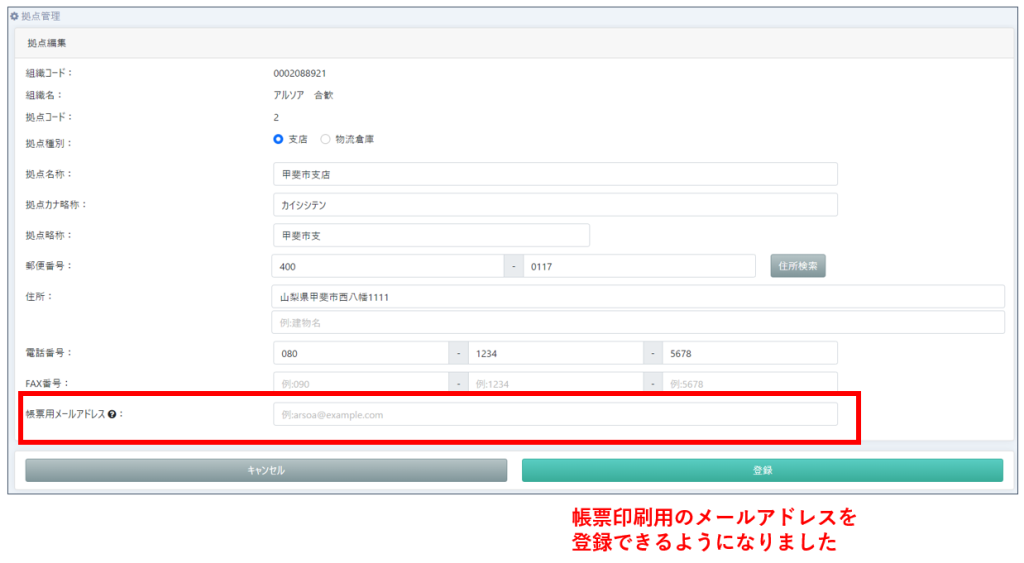Click the building name field 例:建物名
This screenshot has width=1024, height=563.
point(637,322)
